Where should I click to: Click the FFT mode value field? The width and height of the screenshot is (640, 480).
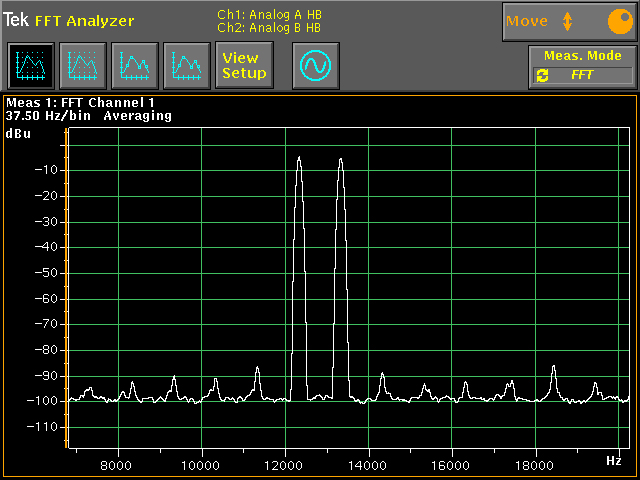tap(583, 75)
